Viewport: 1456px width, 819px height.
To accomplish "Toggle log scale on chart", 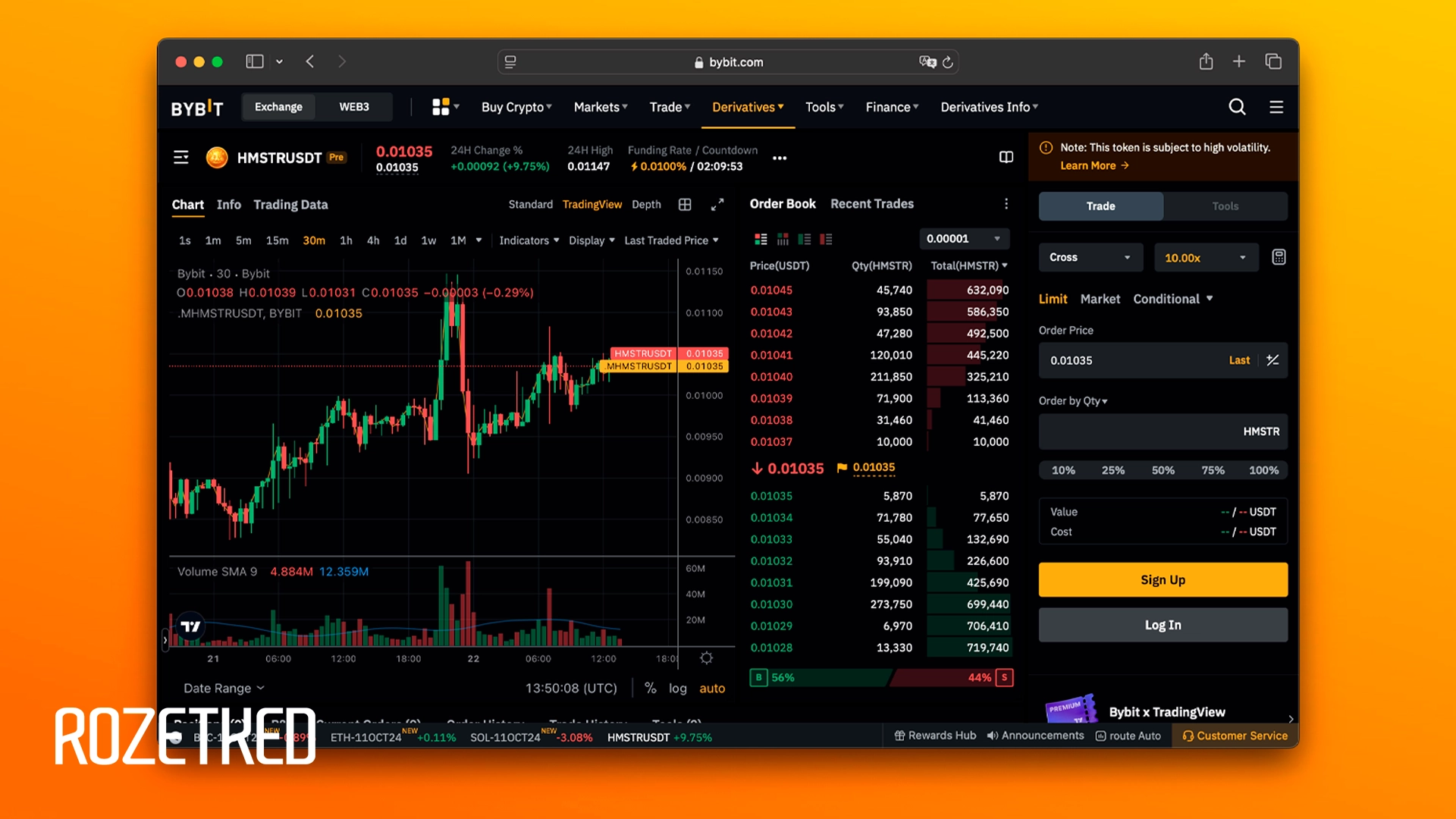I will point(677,689).
